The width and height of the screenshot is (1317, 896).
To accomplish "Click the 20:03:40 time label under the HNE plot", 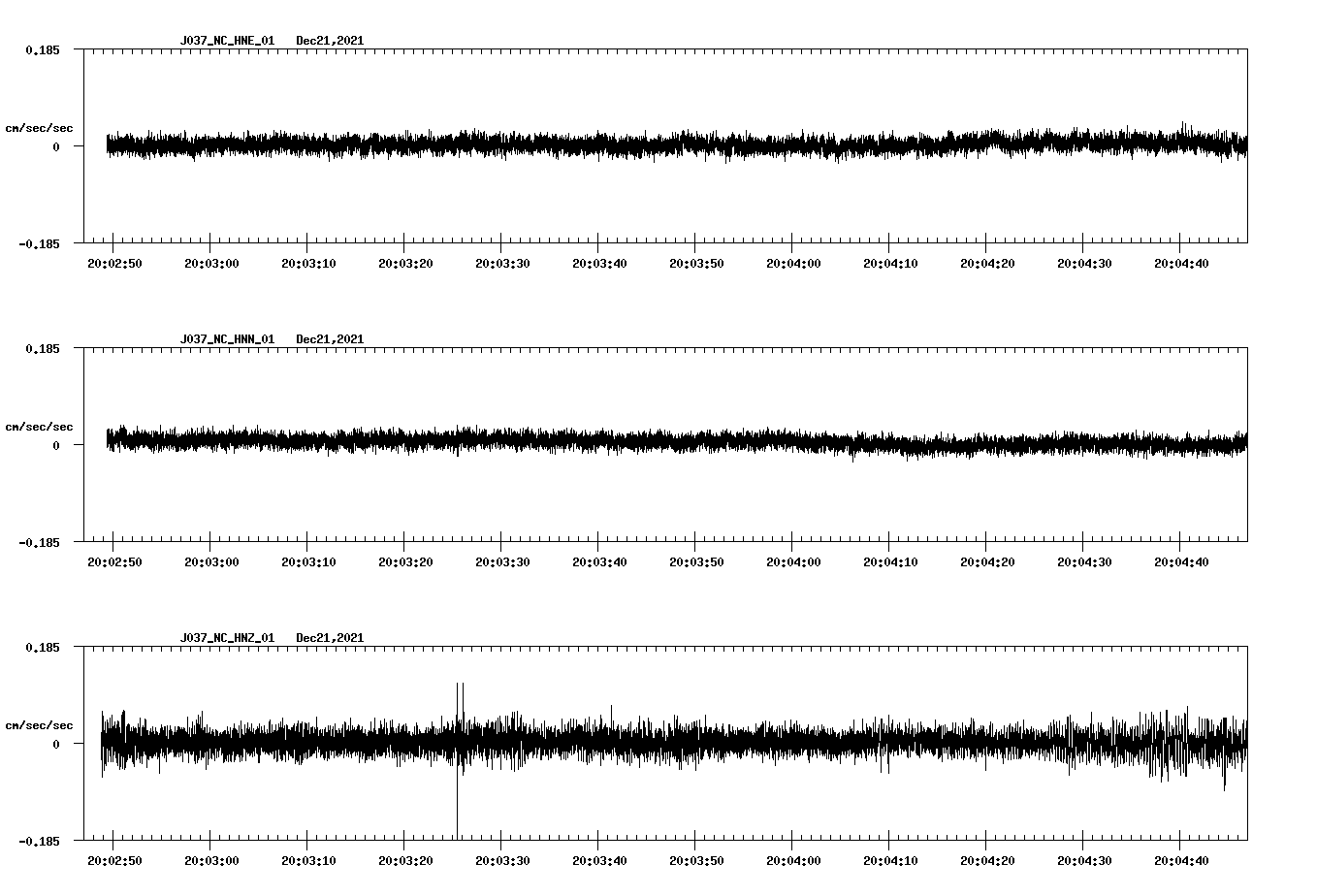I will pos(599,264).
